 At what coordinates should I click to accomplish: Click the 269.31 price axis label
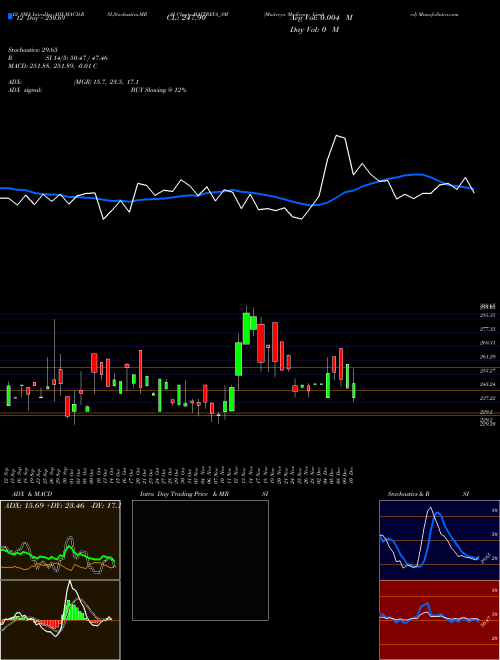click(487, 343)
